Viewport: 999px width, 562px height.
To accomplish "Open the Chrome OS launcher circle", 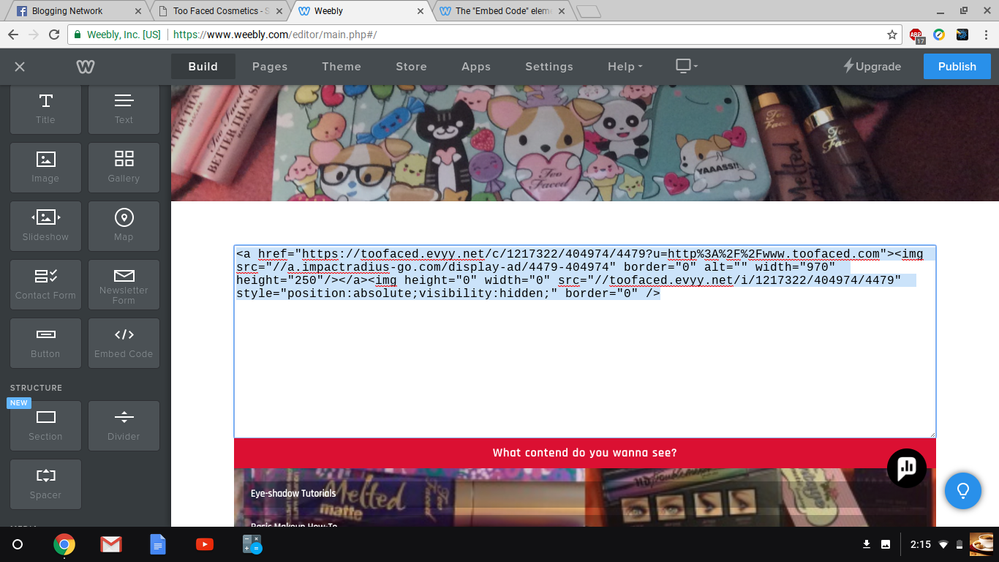I will point(18,544).
